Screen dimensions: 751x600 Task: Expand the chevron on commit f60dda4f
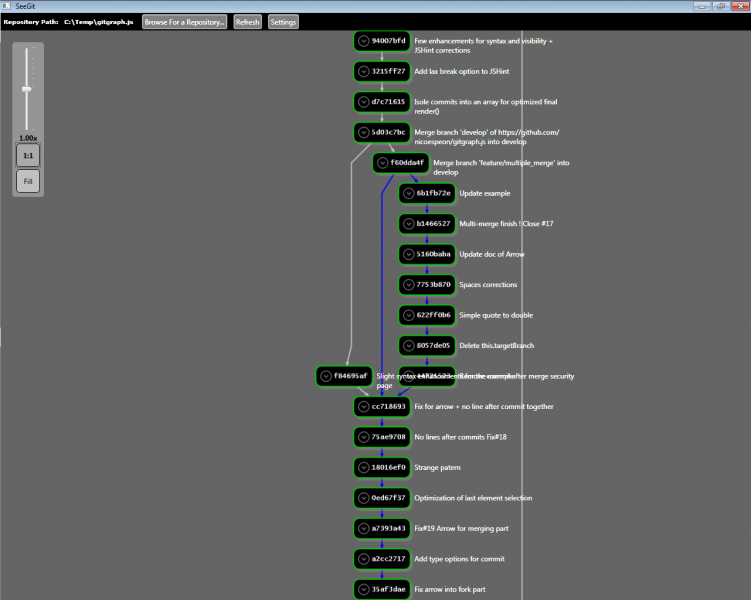[383, 163]
